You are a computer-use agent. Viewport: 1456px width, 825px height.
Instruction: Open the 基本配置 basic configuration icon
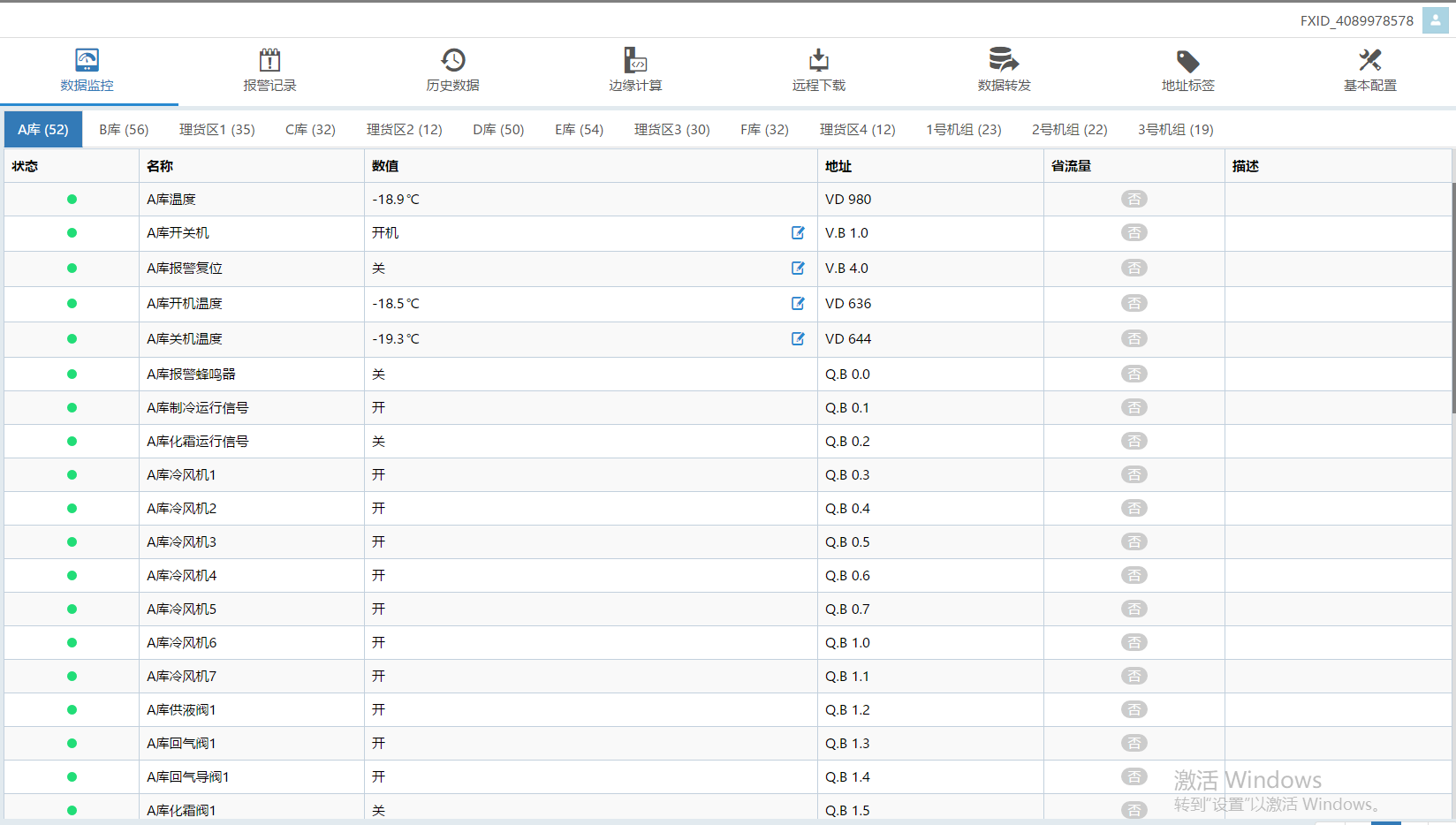tap(1369, 61)
